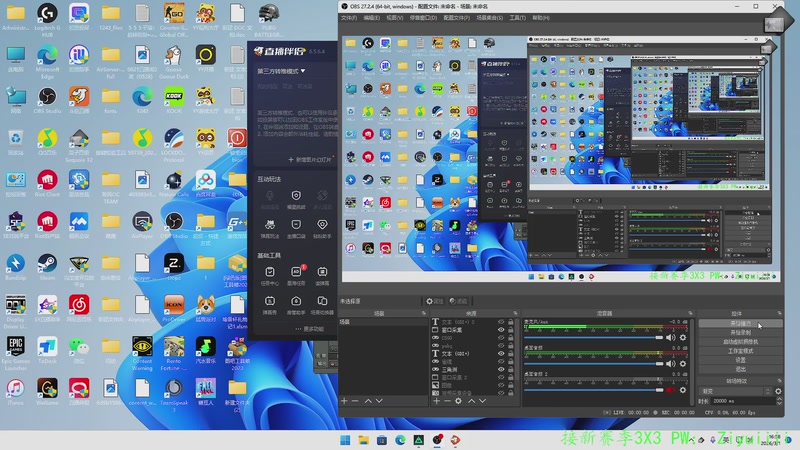
Task: Open TeamSpeak 3 desktop shortcut
Action: [173, 395]
